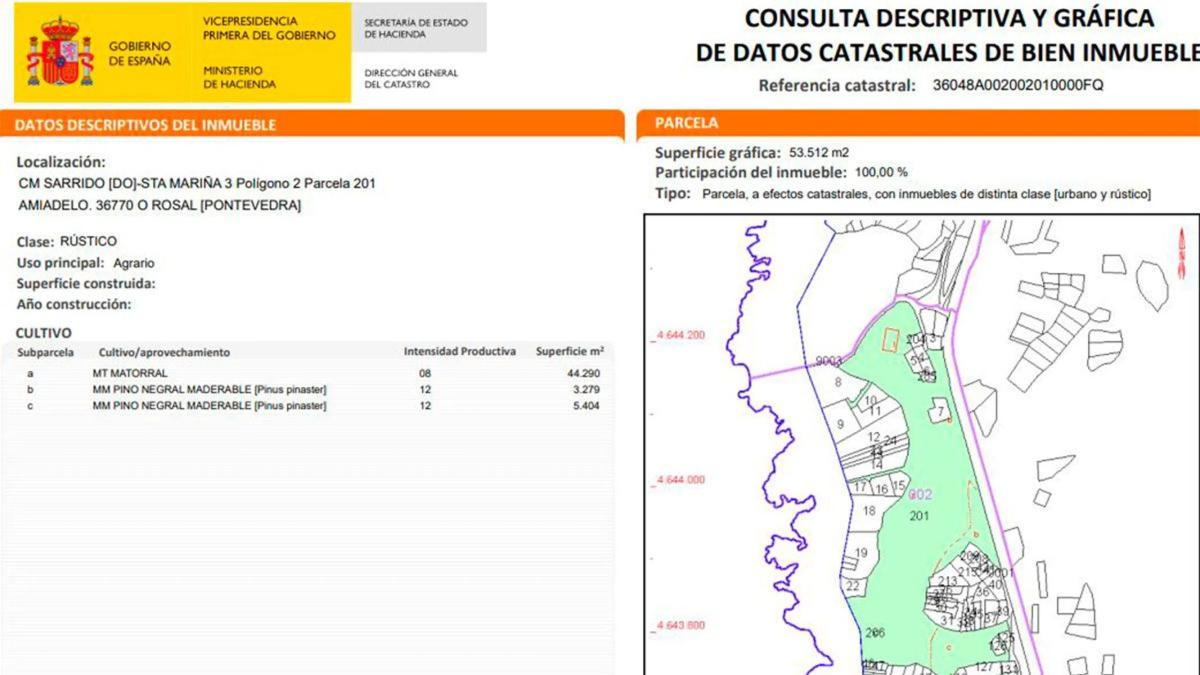Click parcel 7 building on the map
This screenshot has width=1200, height=675.
click(x=940, y=412)
